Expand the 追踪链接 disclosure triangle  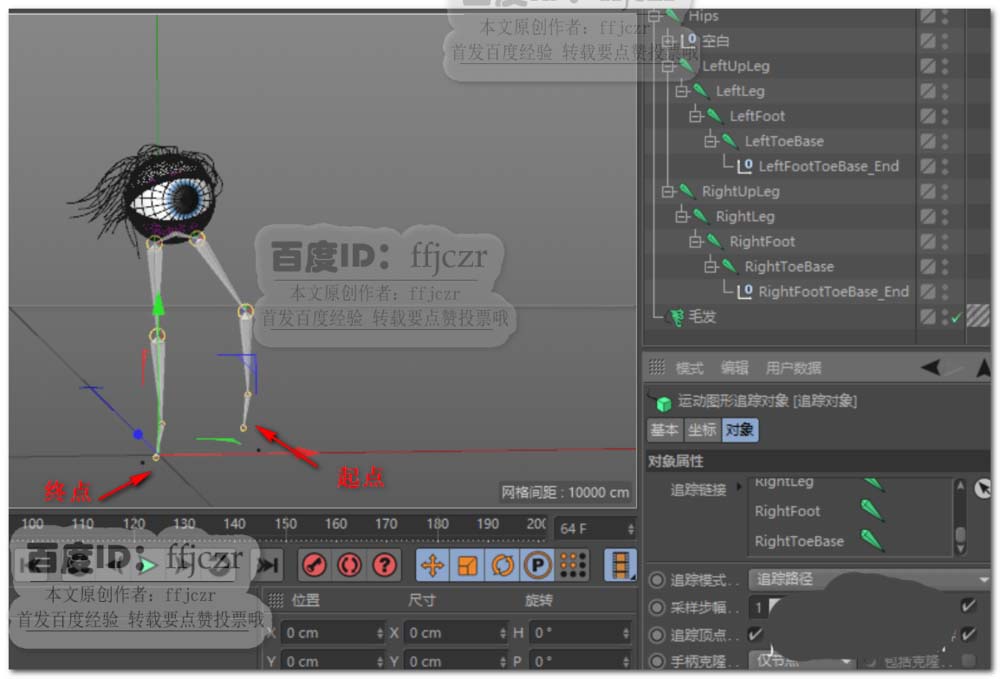[x=739, y=487]
